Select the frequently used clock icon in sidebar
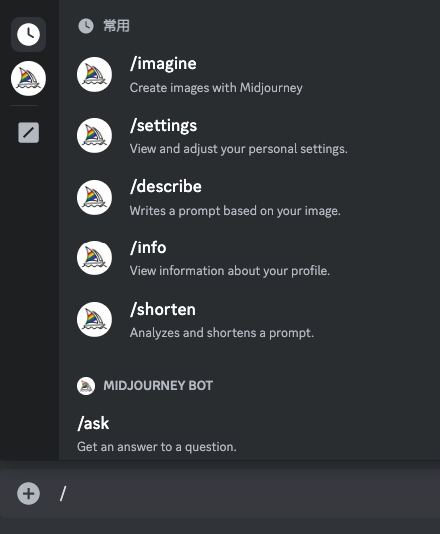The image size is (440, 534). [x=28, y=34]
